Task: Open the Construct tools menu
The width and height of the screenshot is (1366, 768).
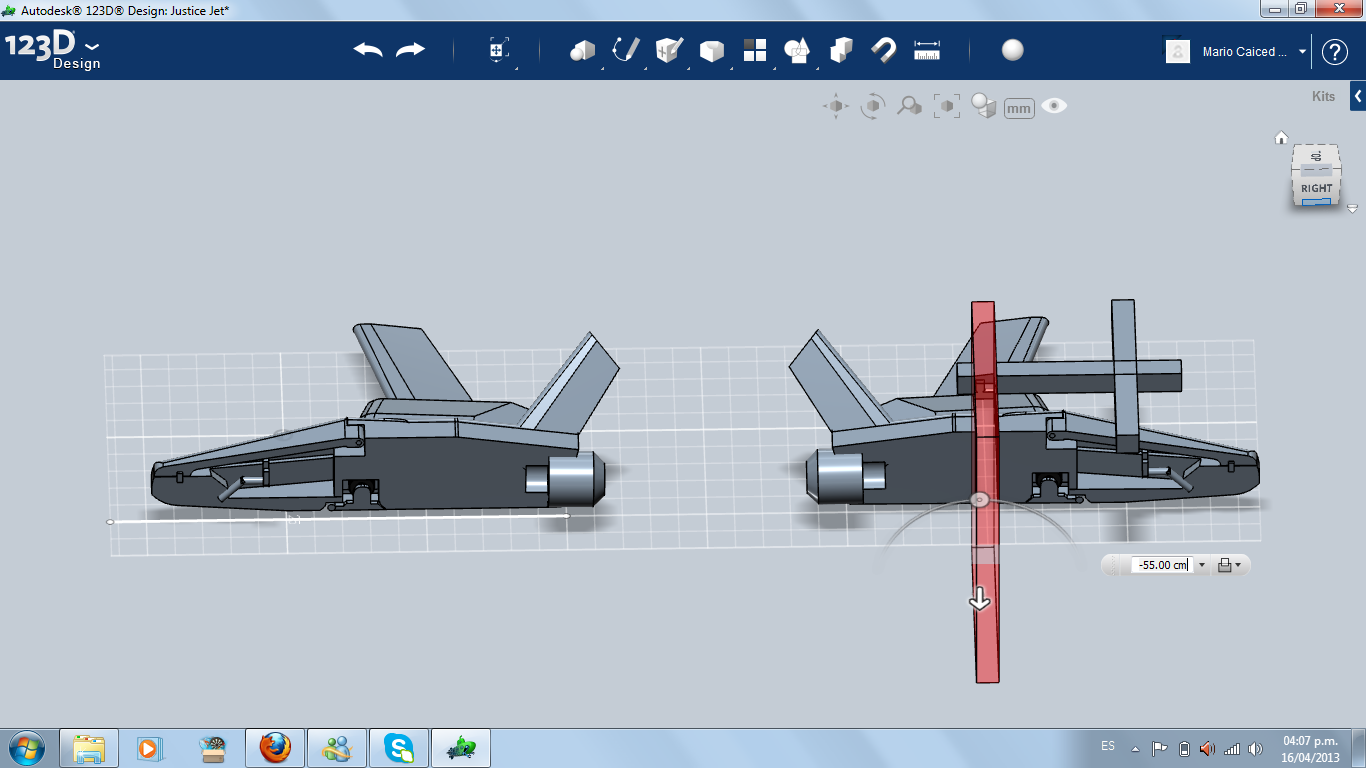Action: click(x=669, y=50)
